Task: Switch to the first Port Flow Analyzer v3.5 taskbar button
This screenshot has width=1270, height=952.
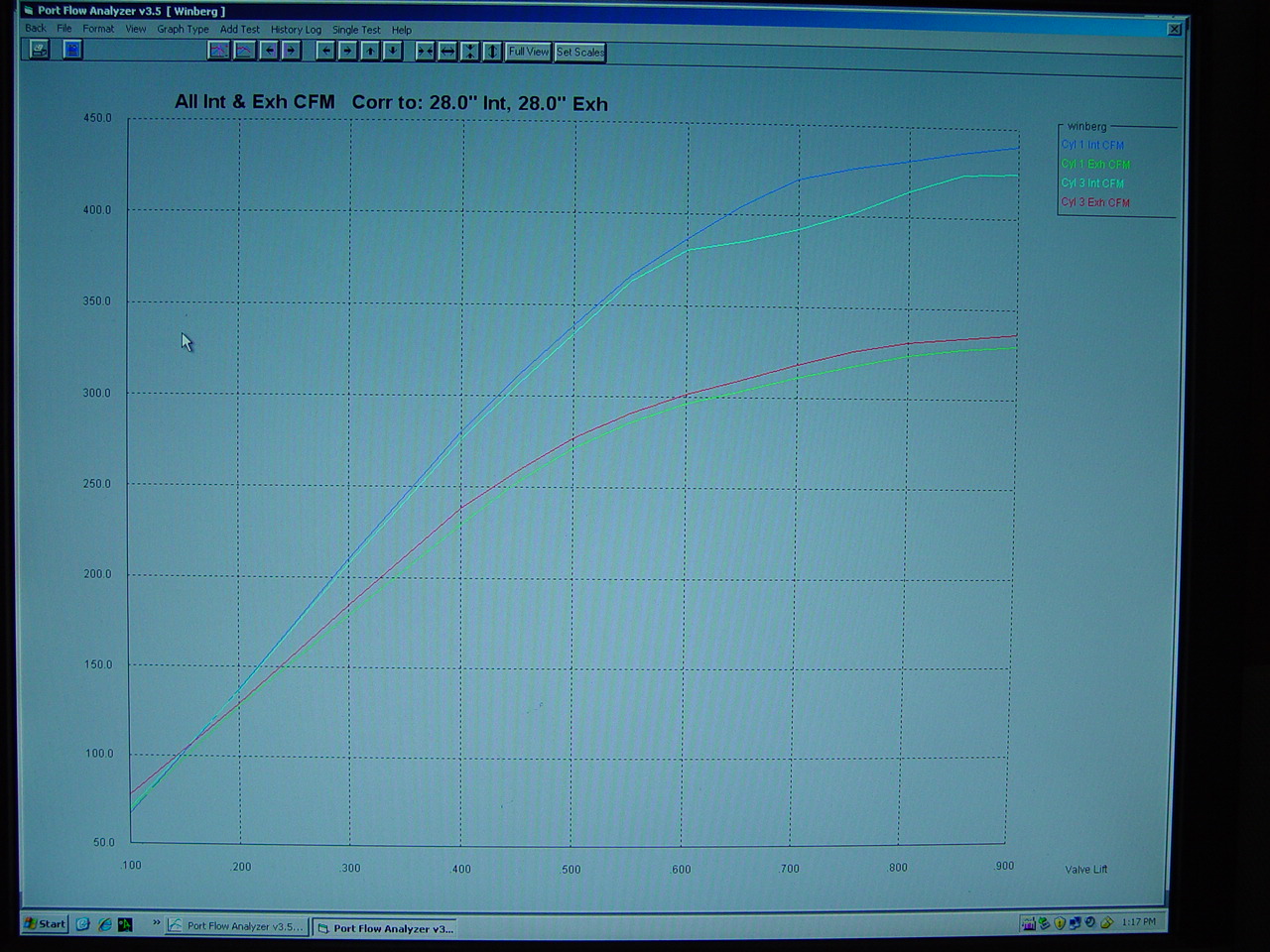Action: [x=236, y=925]
